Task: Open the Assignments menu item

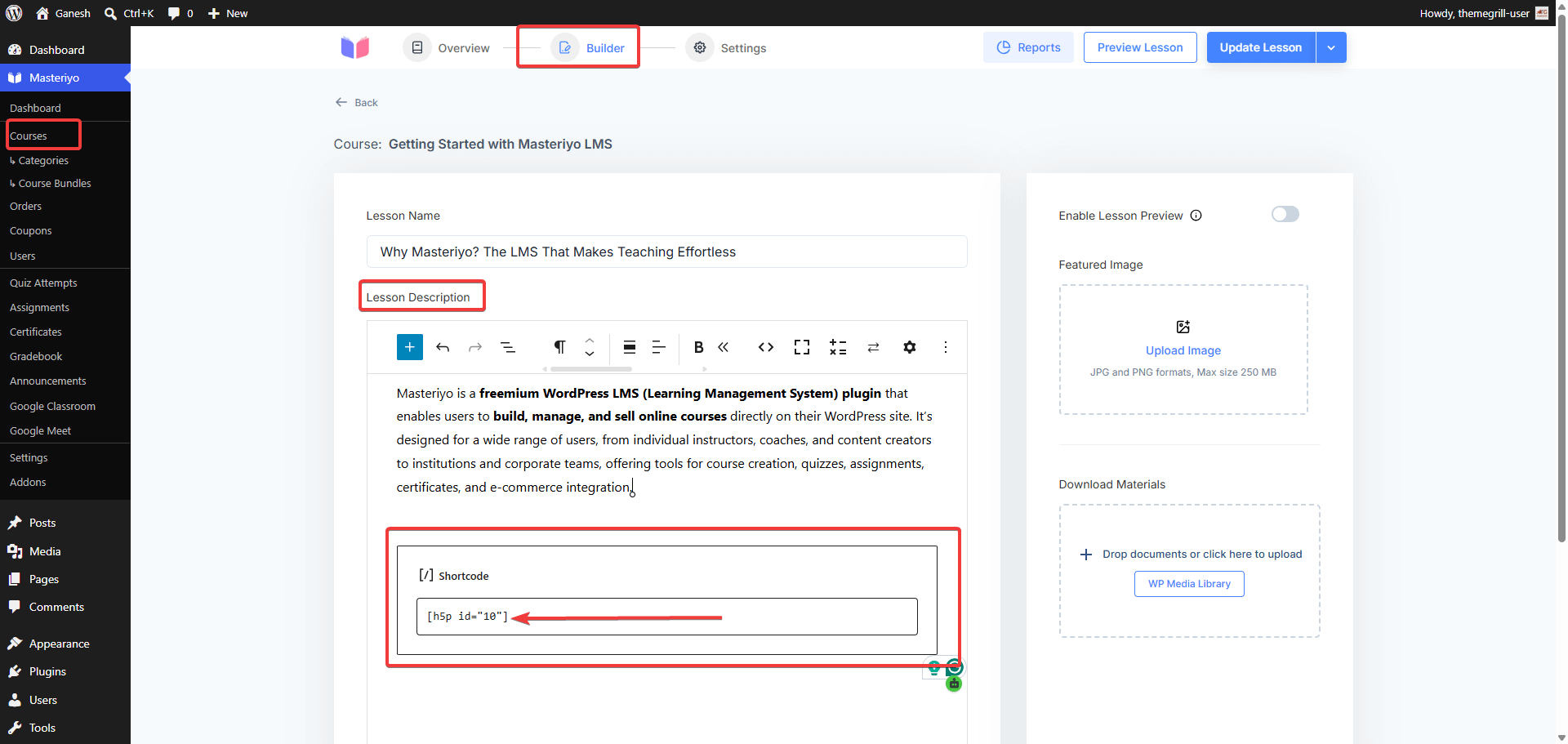Action: coord(39,308)
